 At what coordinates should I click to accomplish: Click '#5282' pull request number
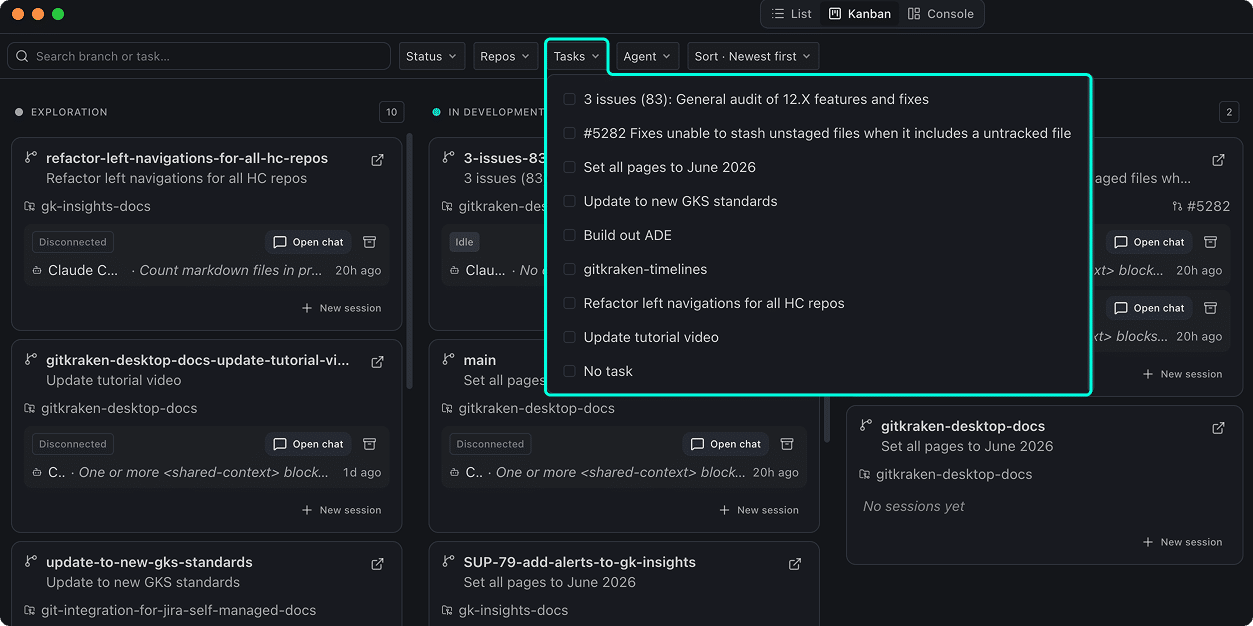pyautogui.click(x=1208, y=206)
